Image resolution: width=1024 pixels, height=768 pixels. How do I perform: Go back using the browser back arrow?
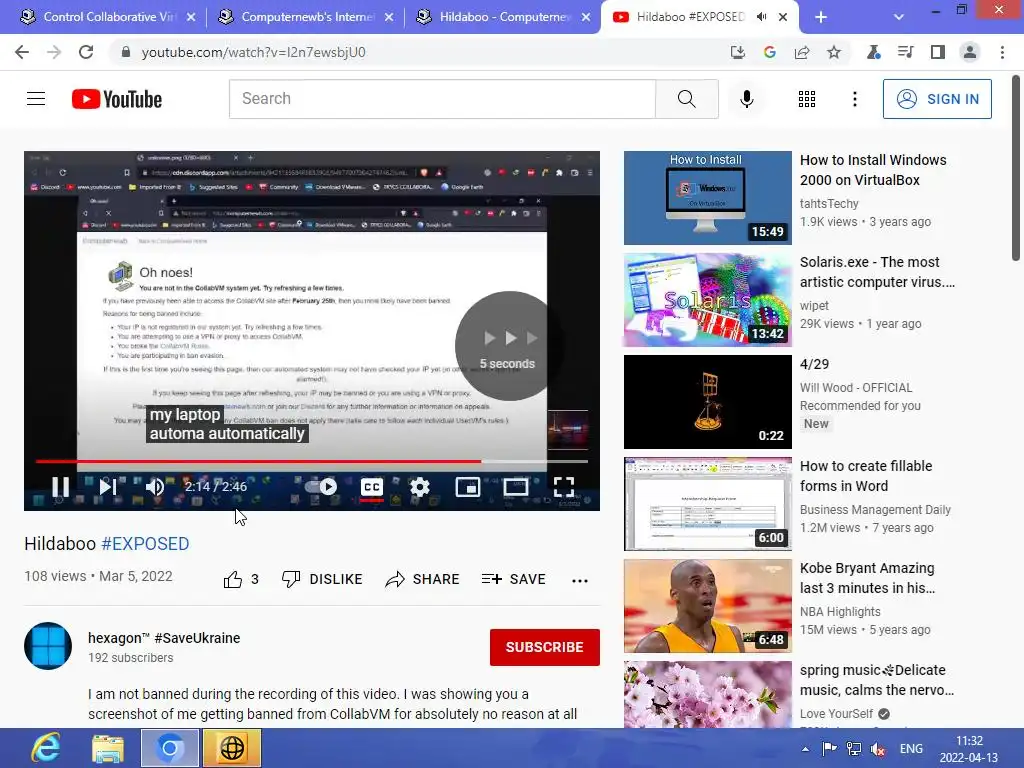pyautogui.click(x=22, y=52)
